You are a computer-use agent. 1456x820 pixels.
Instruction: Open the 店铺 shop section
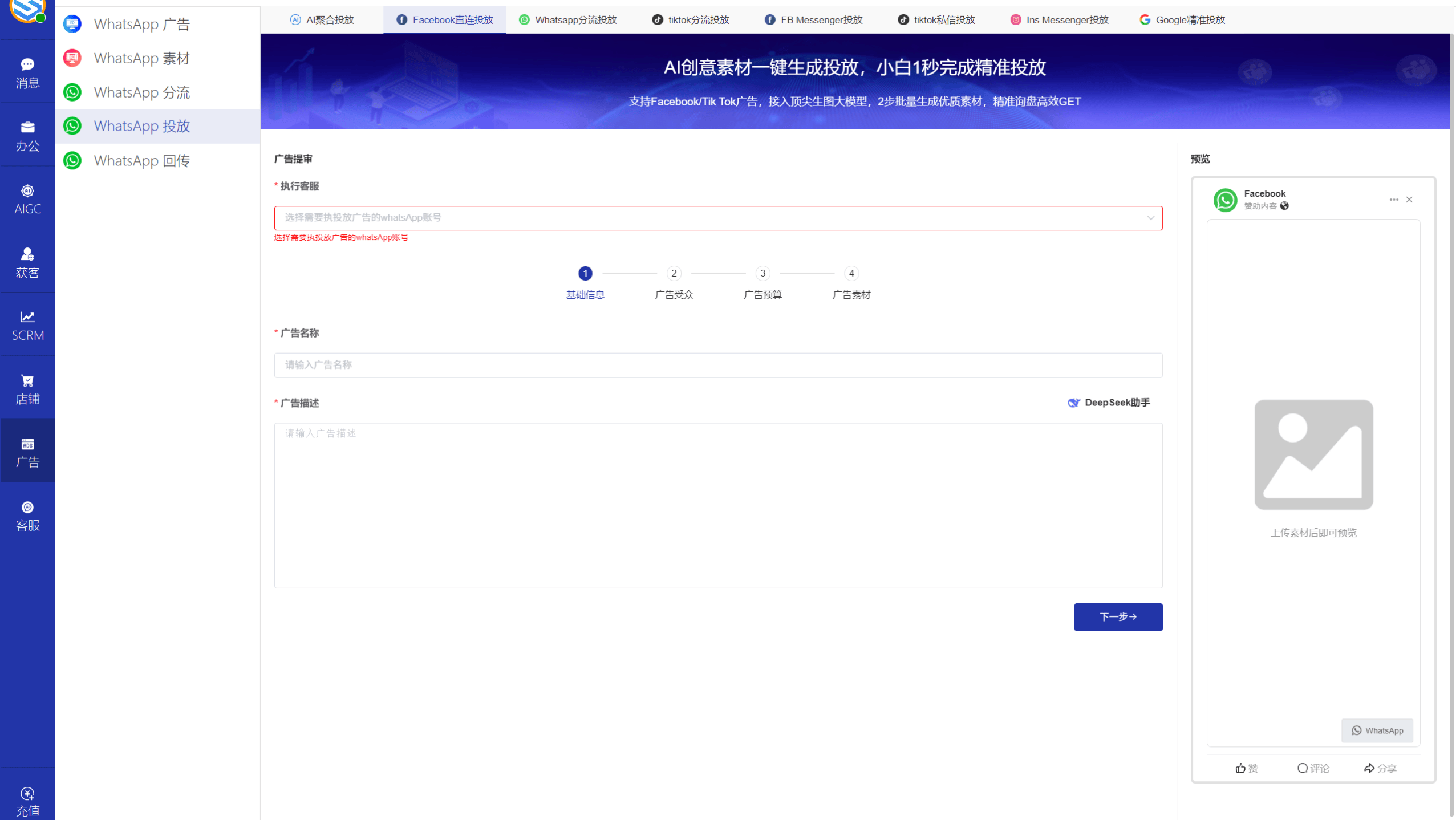27,388
